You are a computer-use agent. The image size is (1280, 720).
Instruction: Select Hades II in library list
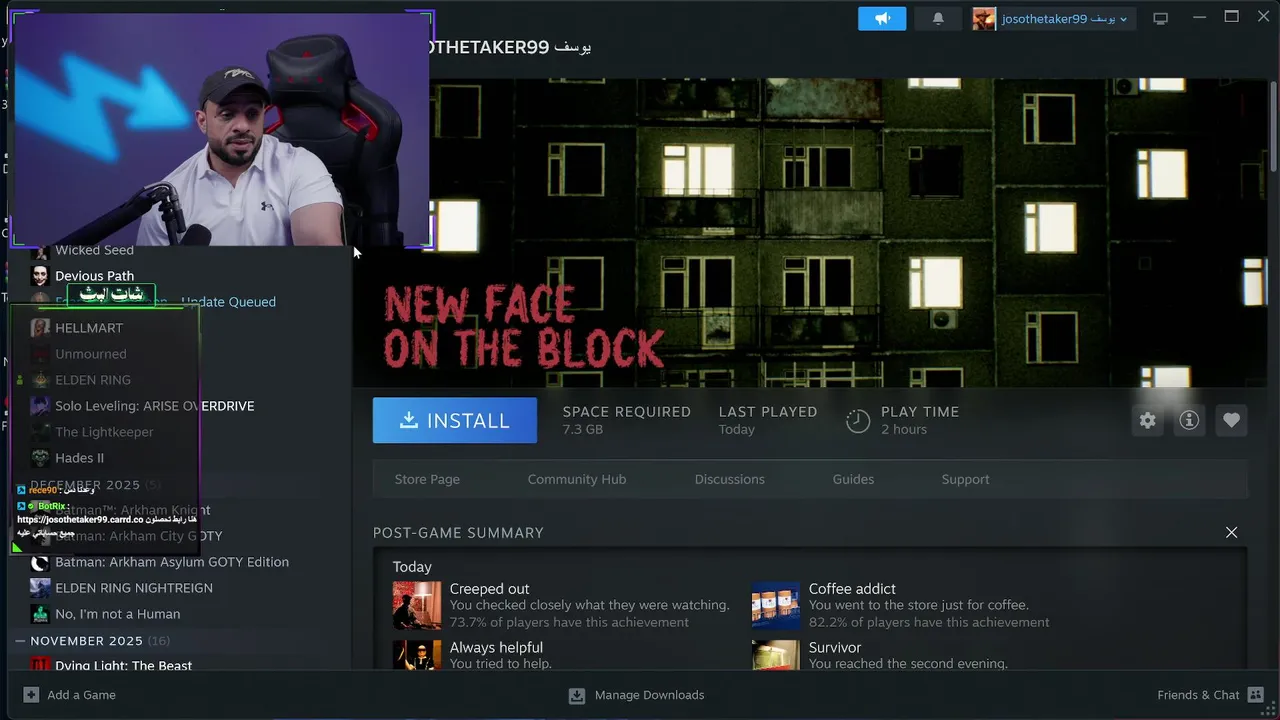pos(80,458)
